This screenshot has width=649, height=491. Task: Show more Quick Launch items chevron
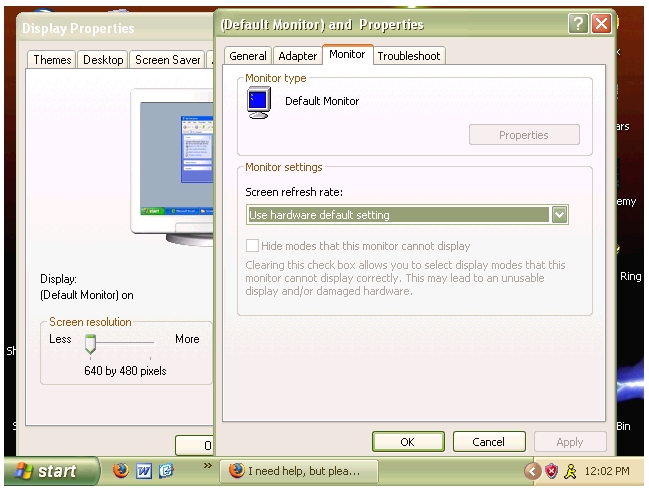(x=208, y=466)
